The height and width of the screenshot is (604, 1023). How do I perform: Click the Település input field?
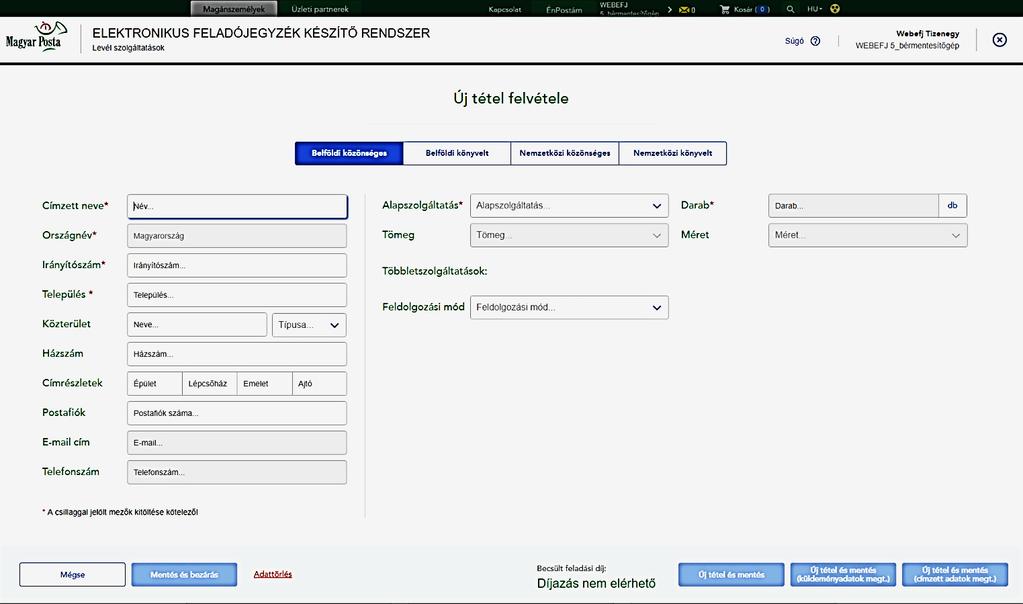point(237,295)
